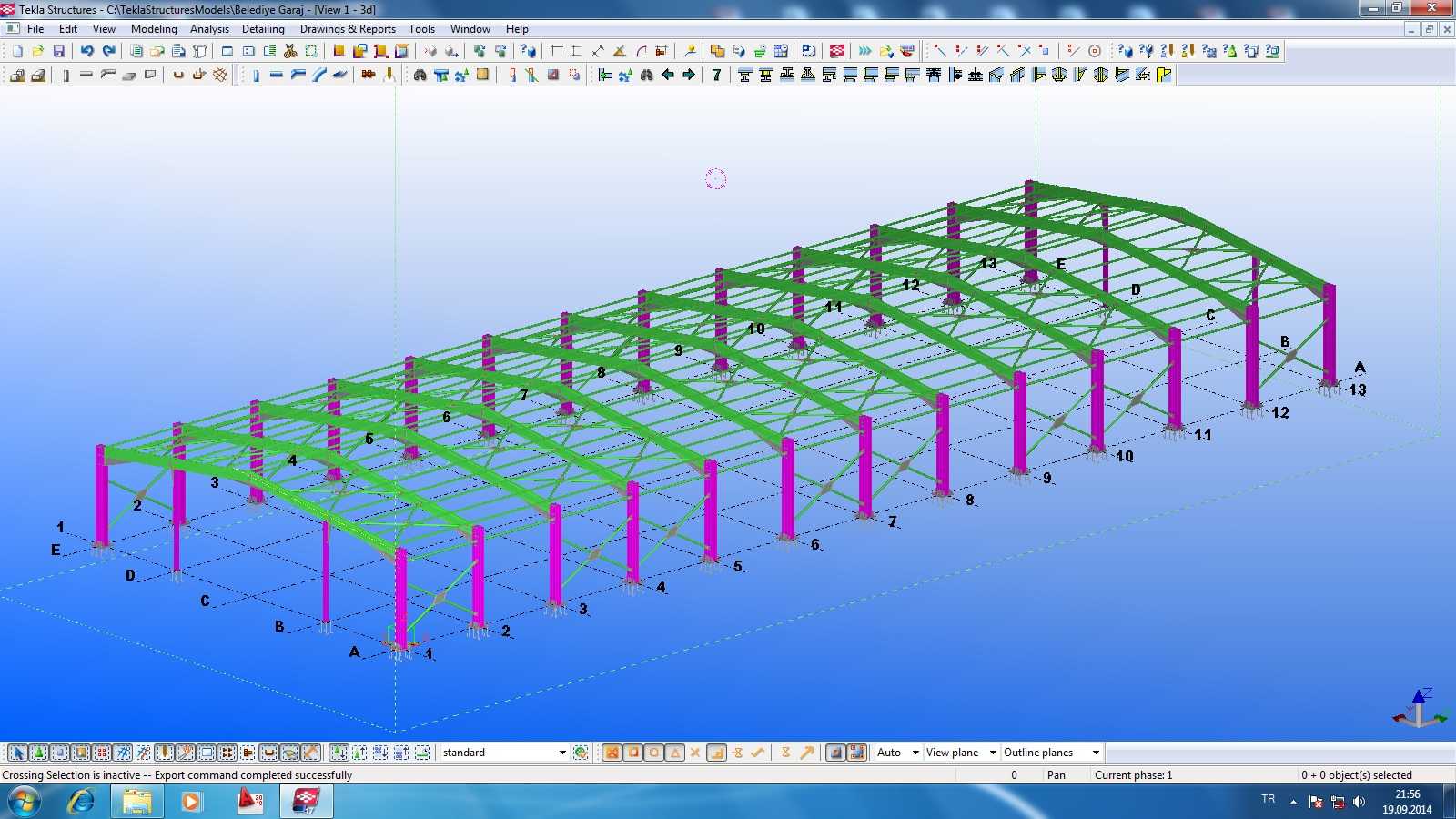
Task: Select the Create concrete column tool
Action: point(66,75)
